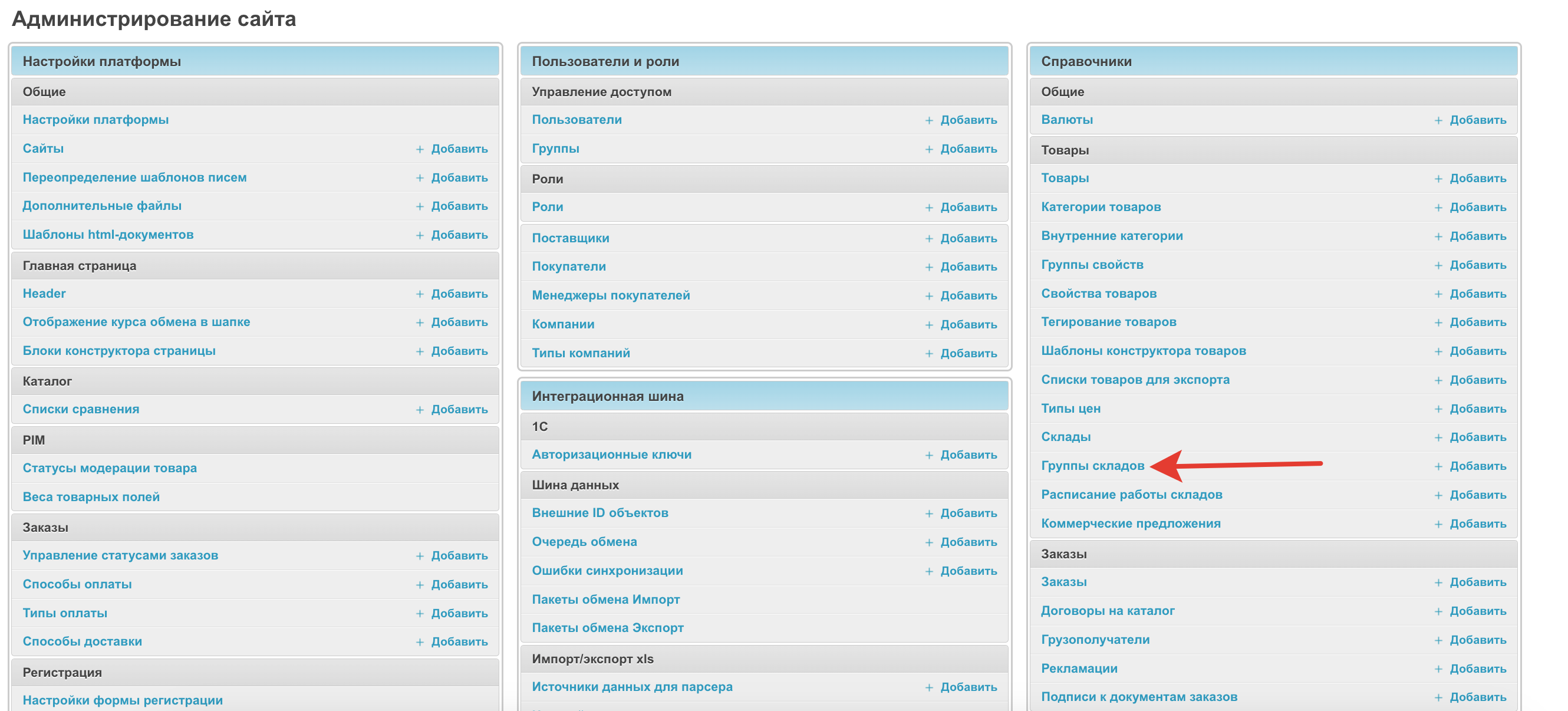
Task: Open Пакеты обмена Импорт
Action: coord(605,600)
